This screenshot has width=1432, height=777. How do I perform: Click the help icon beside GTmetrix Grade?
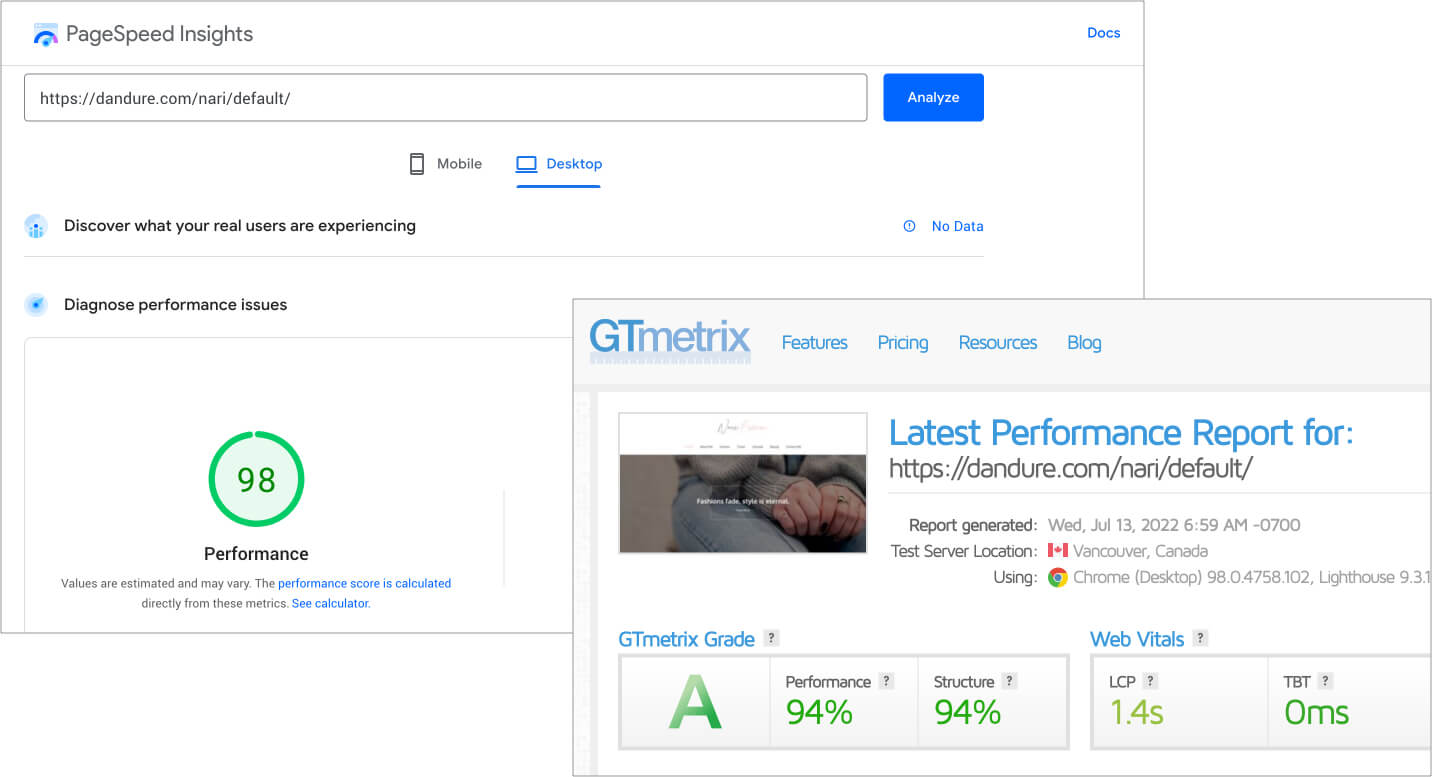pyautogui.click(x=771, y=638)
